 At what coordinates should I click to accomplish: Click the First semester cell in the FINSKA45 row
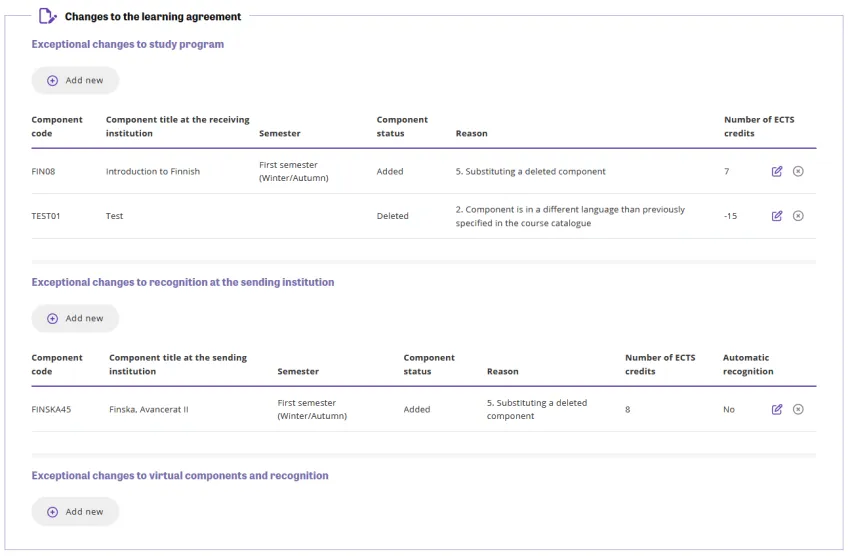312,409
